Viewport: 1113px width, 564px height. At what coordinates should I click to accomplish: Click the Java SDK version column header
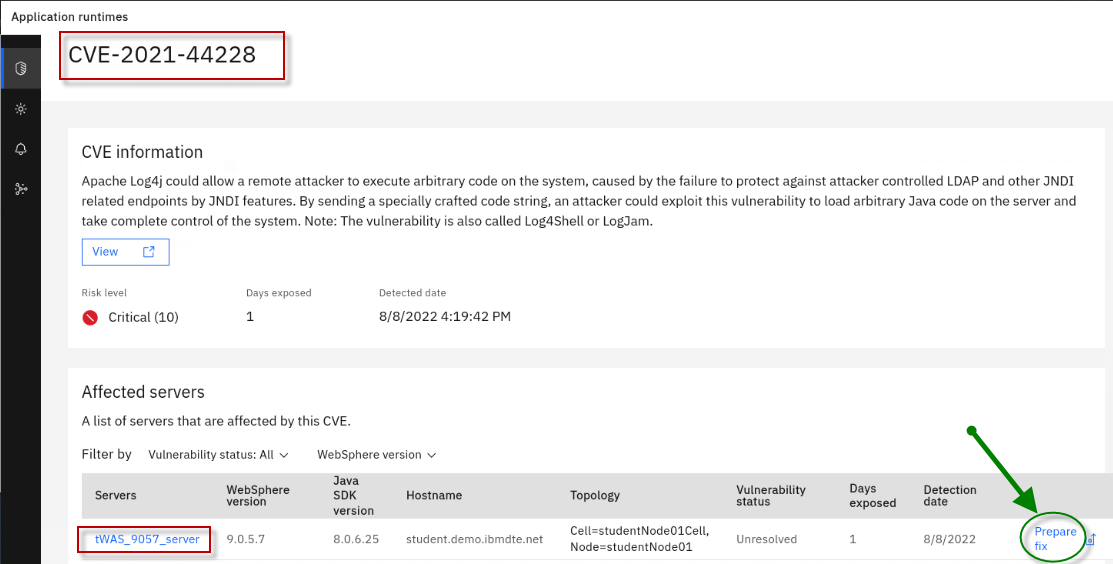352,495
